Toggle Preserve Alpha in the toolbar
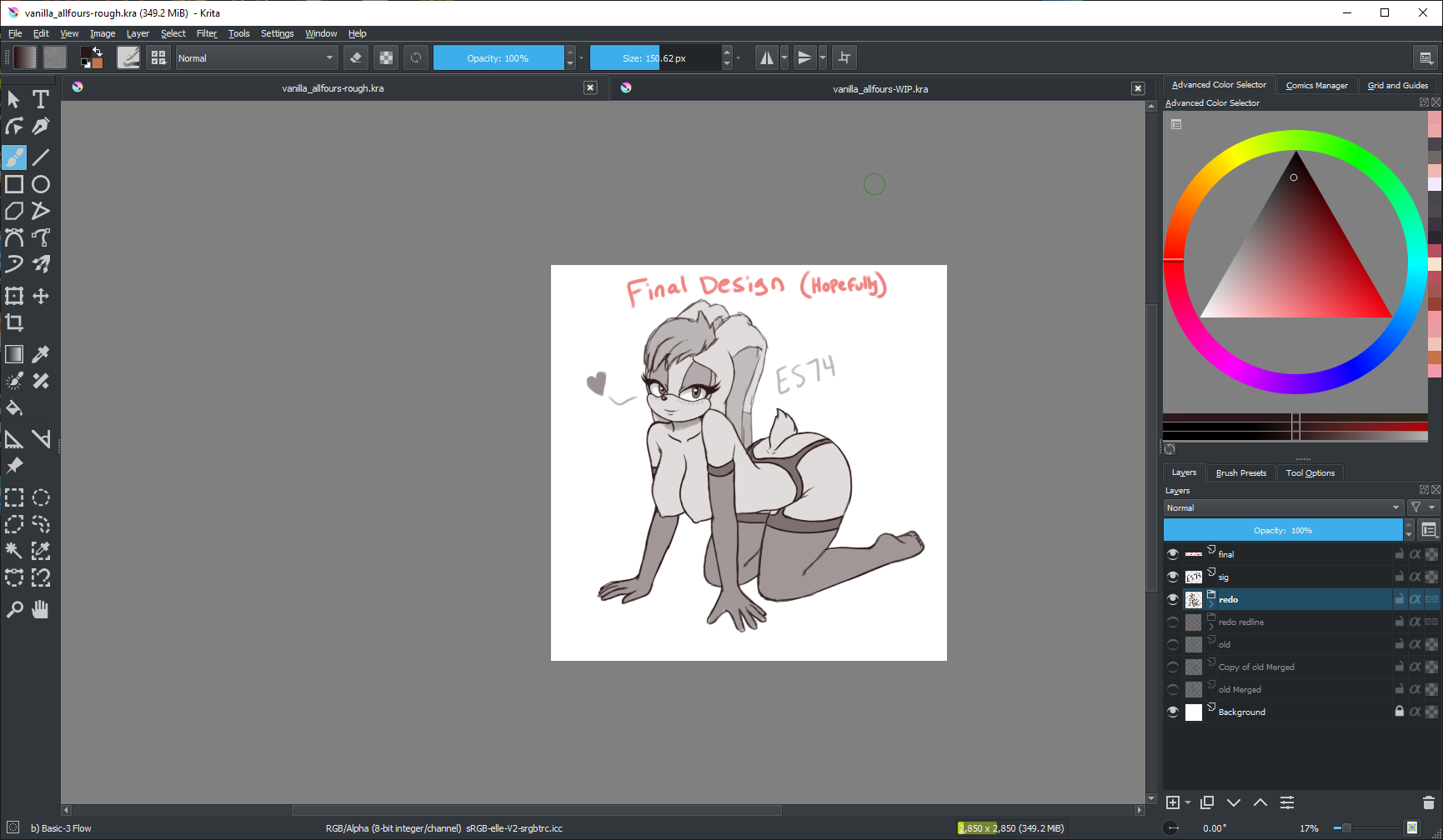The width and height of the screenshot is (1443, 840). click(386, 57)
